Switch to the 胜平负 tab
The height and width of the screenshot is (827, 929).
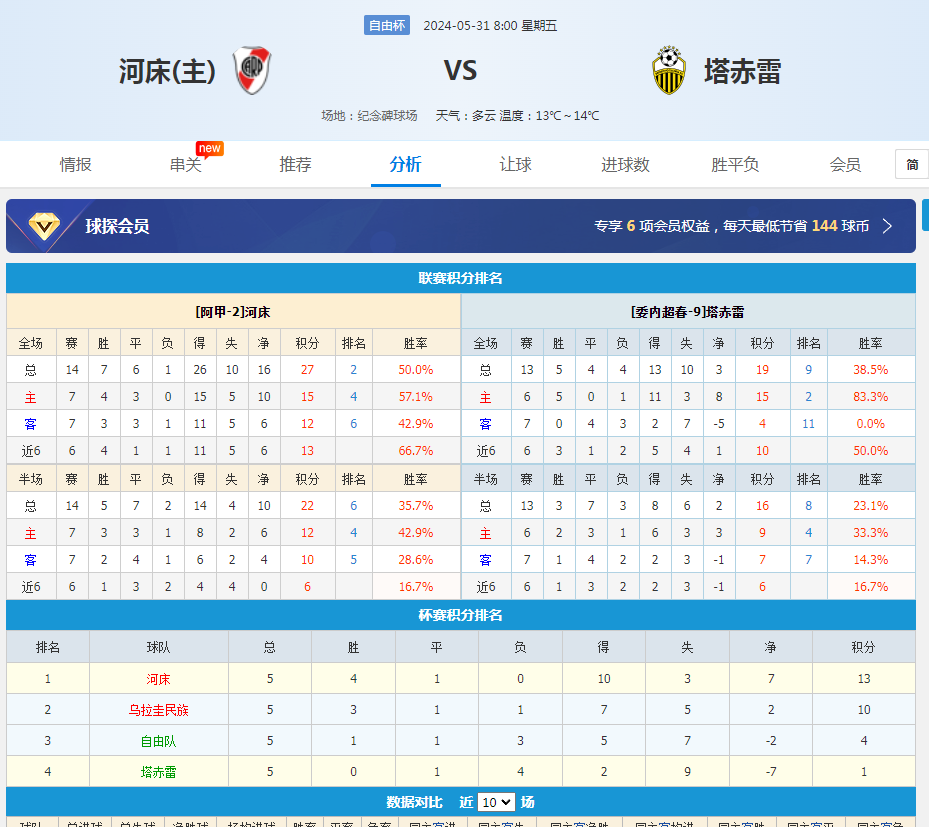[735, 164]
